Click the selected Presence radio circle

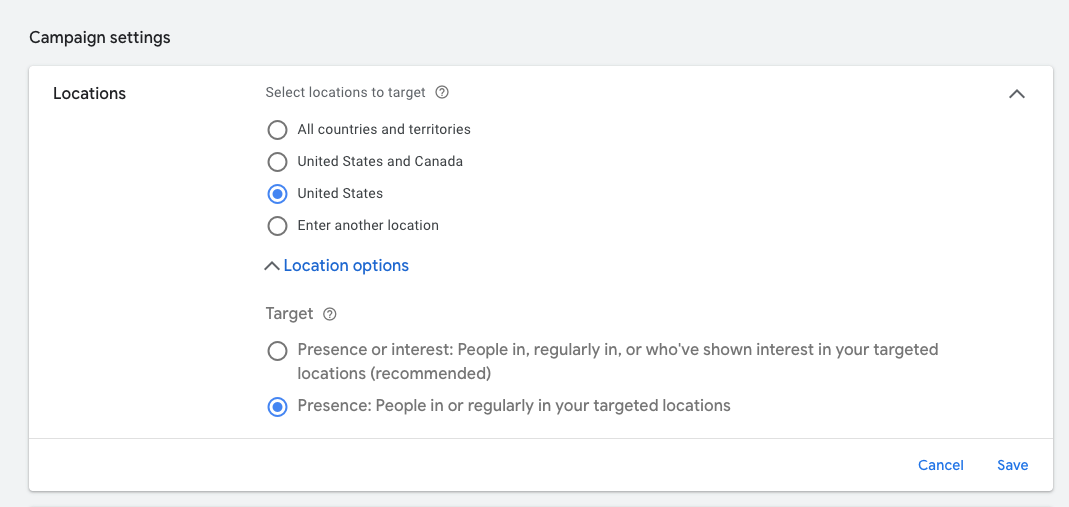pos(277,407)
